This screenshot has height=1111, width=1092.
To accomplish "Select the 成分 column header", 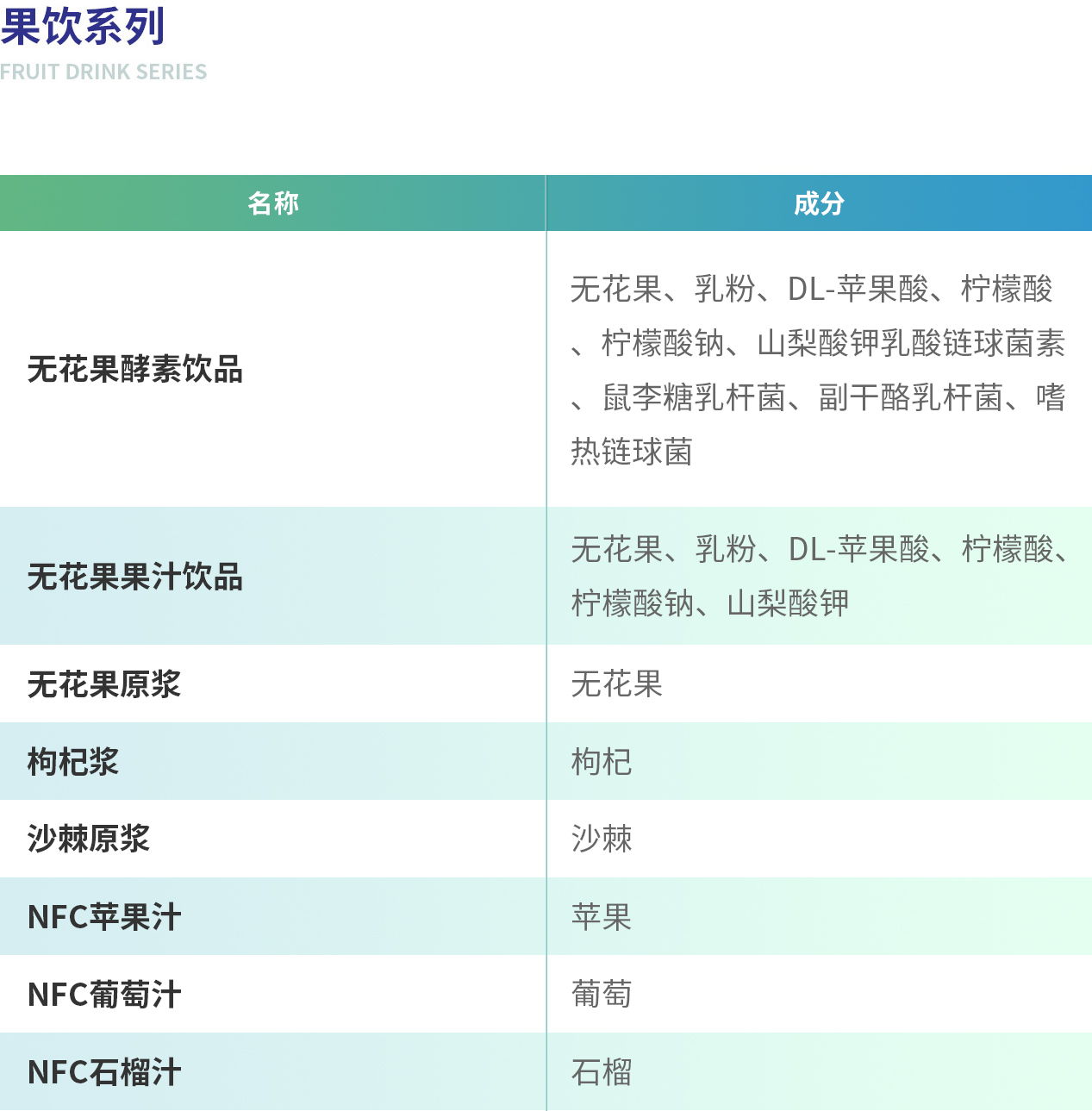I will coord(819,203).
